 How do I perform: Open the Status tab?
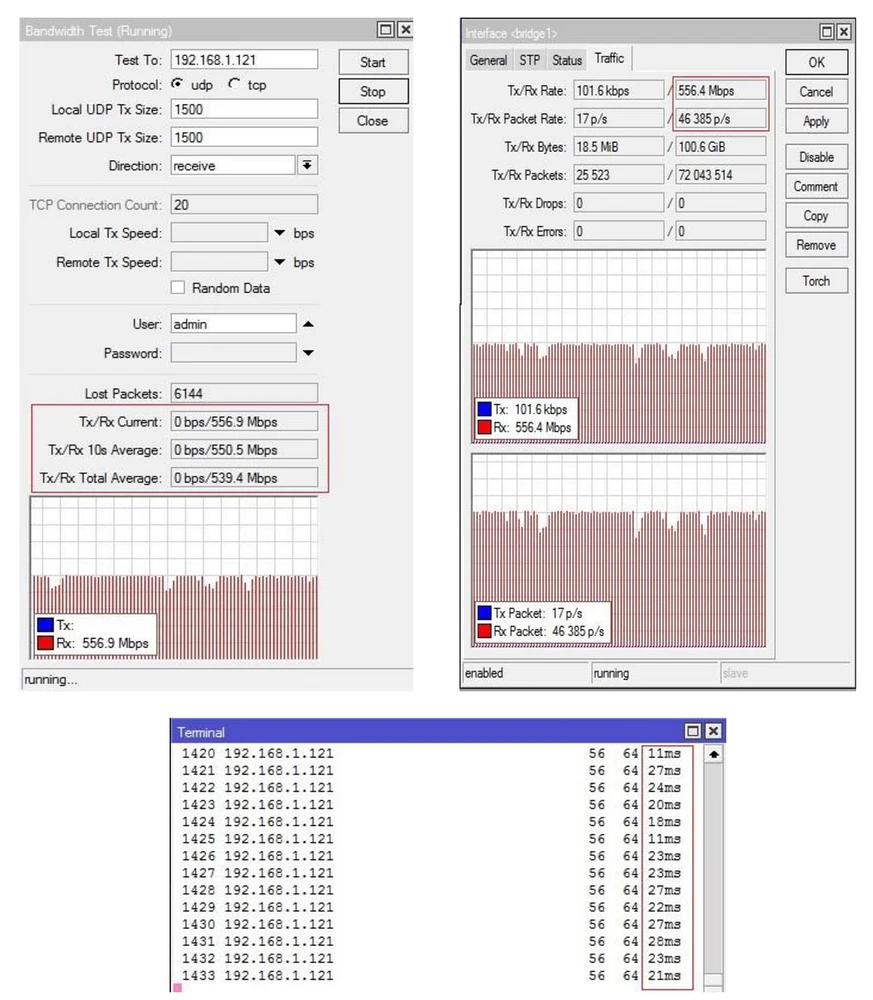566,60
